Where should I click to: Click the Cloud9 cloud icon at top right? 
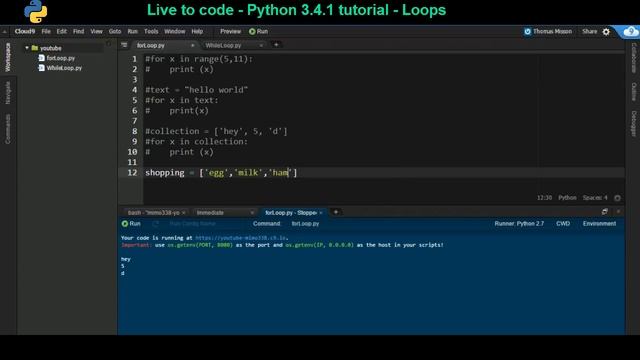pos(631,31)
